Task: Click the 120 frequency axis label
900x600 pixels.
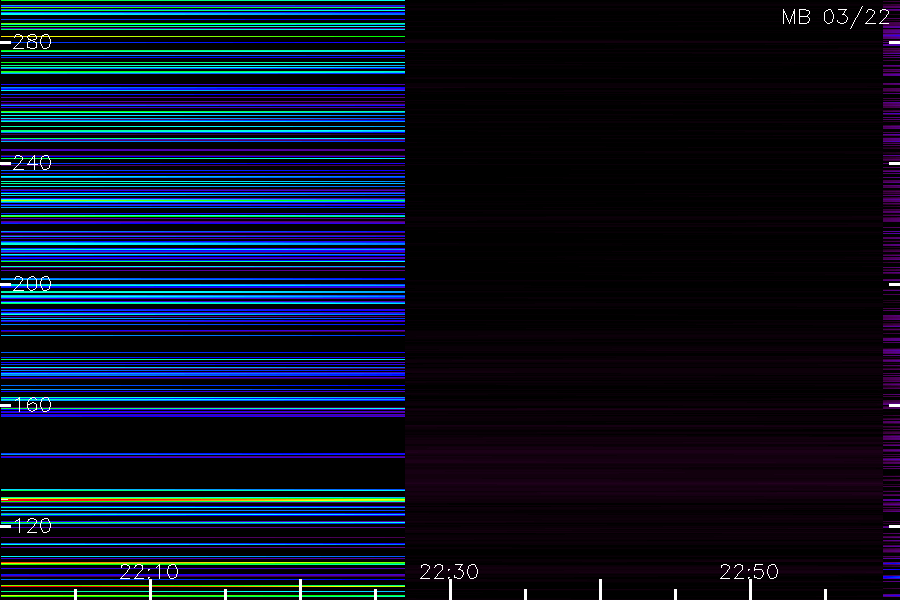Action: [32, 526]
